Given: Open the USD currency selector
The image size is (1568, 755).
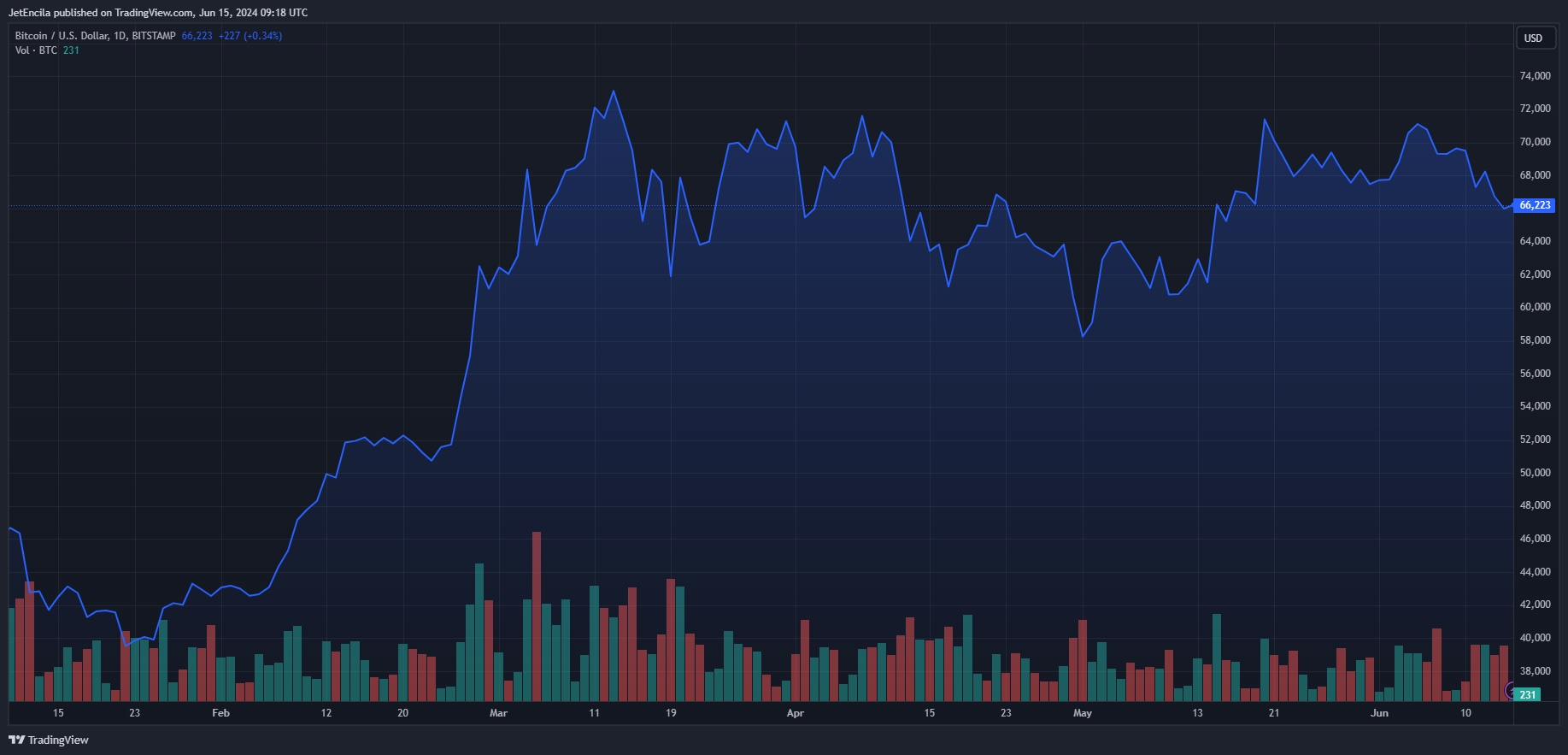Looking at the screenshot, I should tap(1534, 38).
